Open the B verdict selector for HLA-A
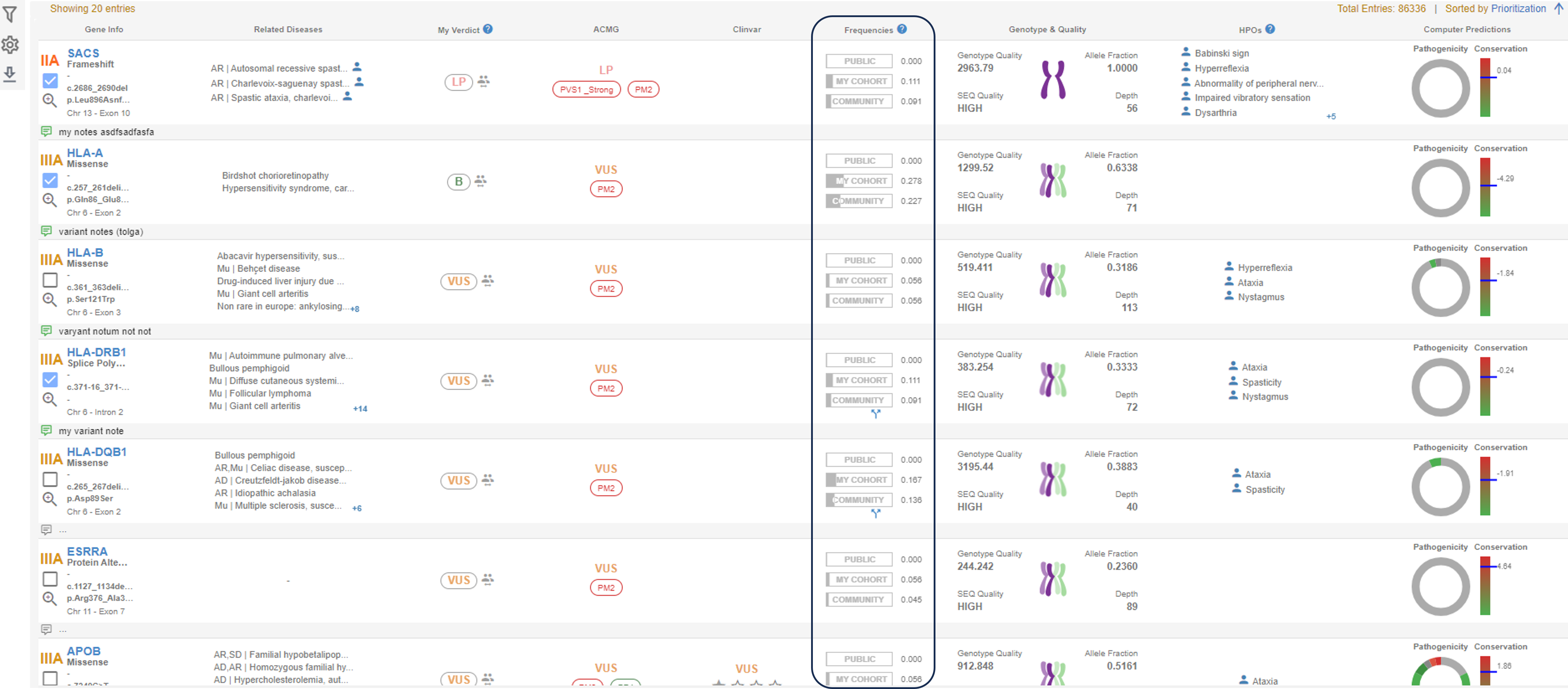The height and width of the screenshot is (689, 1568). 459,181
